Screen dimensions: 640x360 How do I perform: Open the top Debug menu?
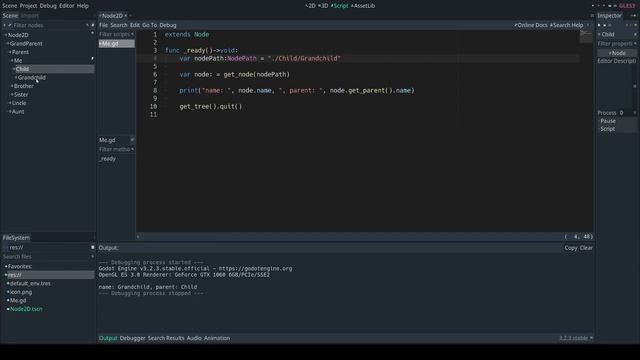coord(48,6)
